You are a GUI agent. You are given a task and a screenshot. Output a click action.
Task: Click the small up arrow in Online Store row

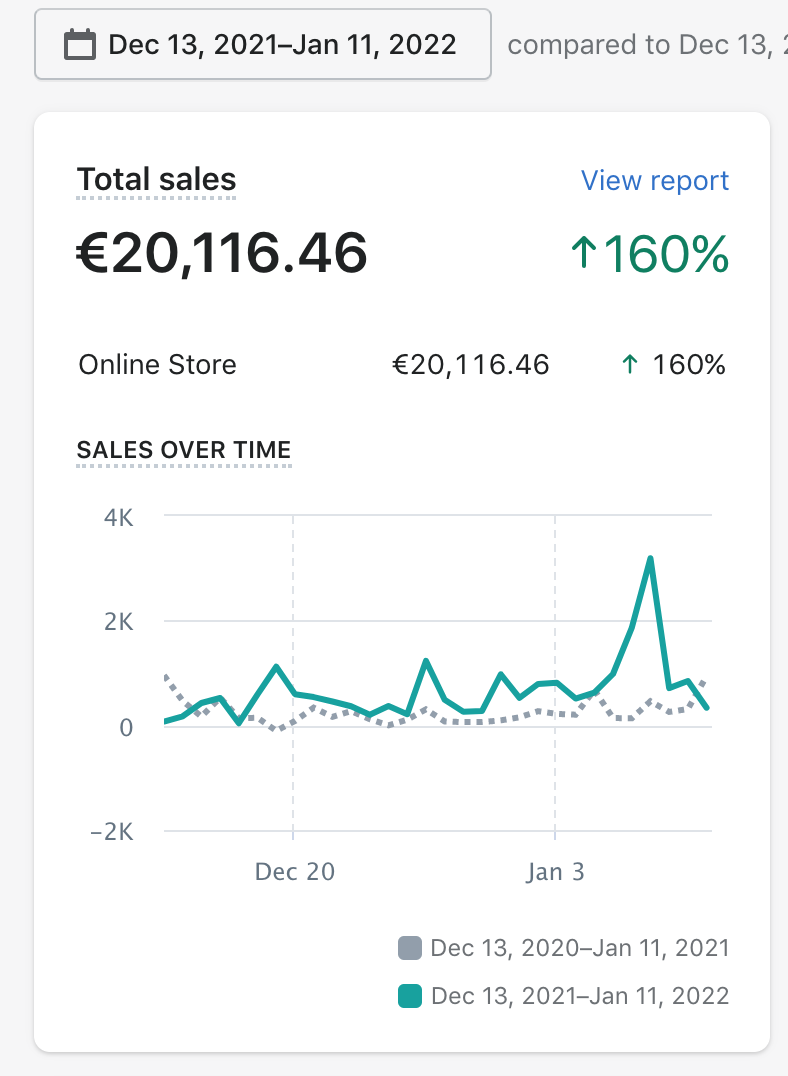point(630,365)
